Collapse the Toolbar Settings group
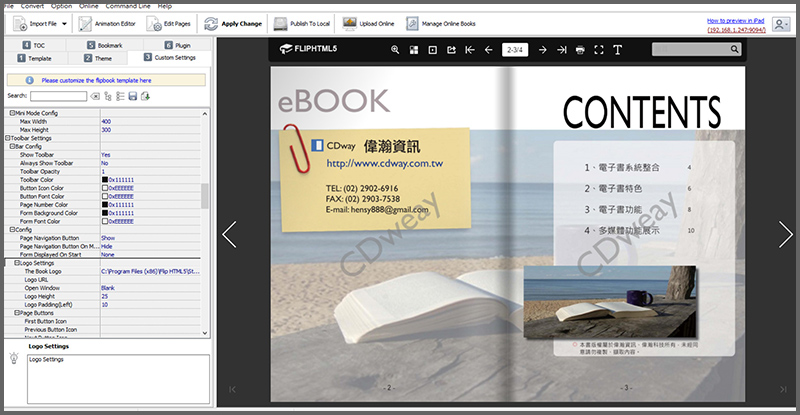The width and height of the screenshot is (800, 415). [8, 138]
